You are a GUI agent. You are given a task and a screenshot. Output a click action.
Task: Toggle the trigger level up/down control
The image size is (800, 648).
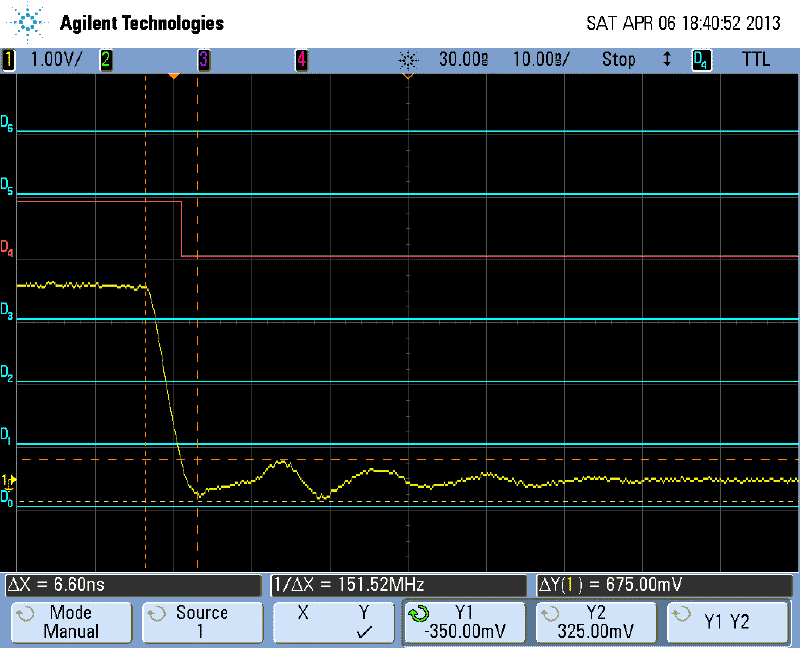click(x=668, y=59)
